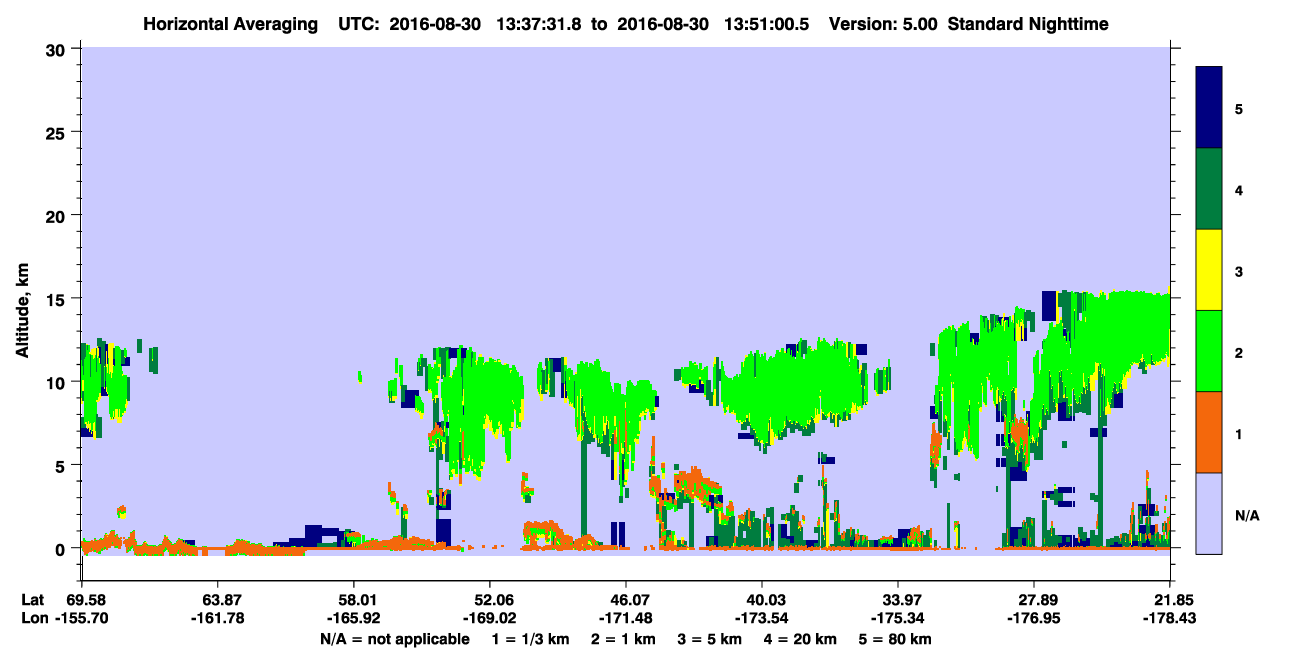Click longitude value '-175.34'
Screen dimensions: 1300x667
click(x=898, y=618)
